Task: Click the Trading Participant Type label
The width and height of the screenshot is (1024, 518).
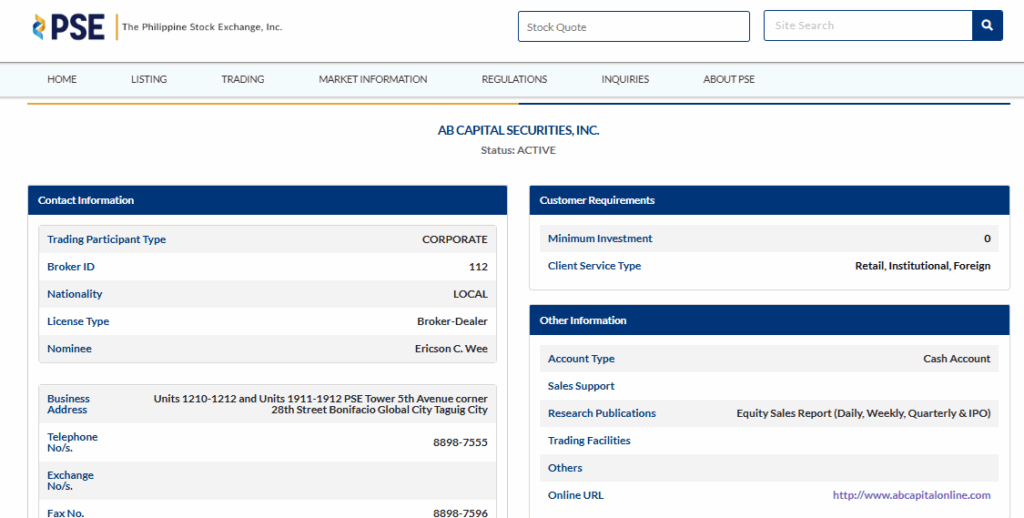Action: tap(106, 239)
